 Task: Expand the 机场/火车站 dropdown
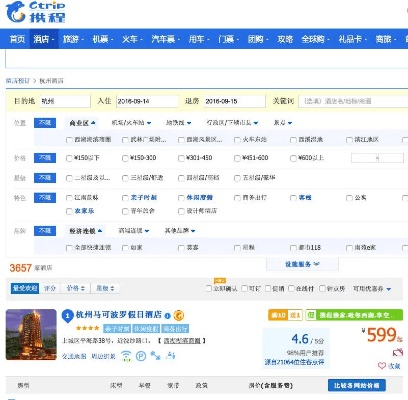click(131, 123)
